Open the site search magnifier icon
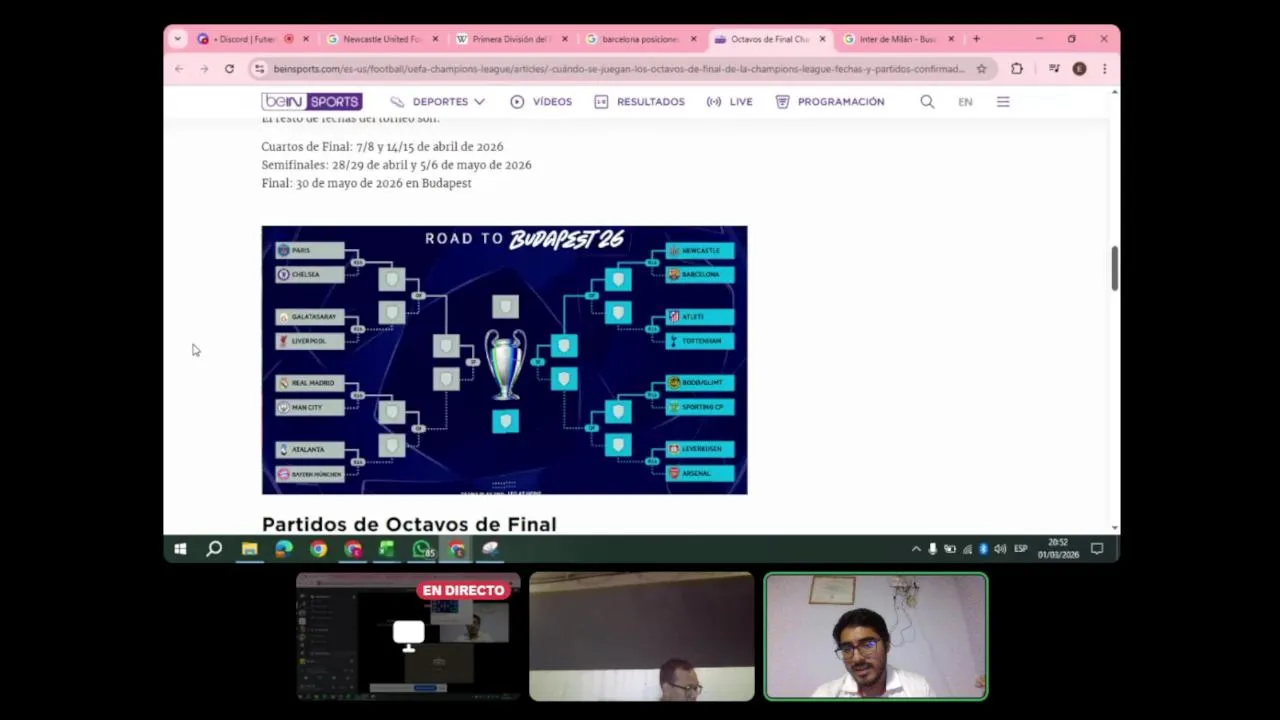Screen dimensions: 1280x720 (x=927, y=101)
